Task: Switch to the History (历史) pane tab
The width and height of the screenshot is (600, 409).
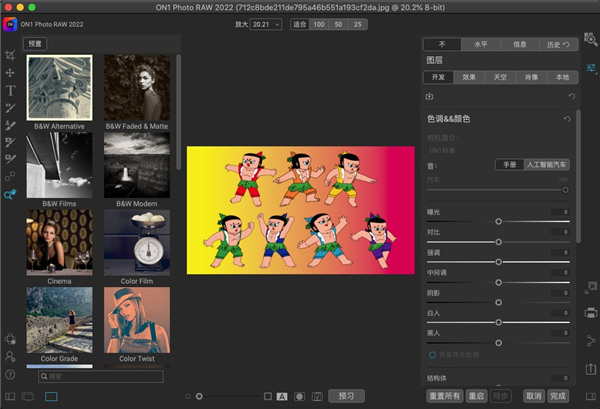Action: coord(558,44)
